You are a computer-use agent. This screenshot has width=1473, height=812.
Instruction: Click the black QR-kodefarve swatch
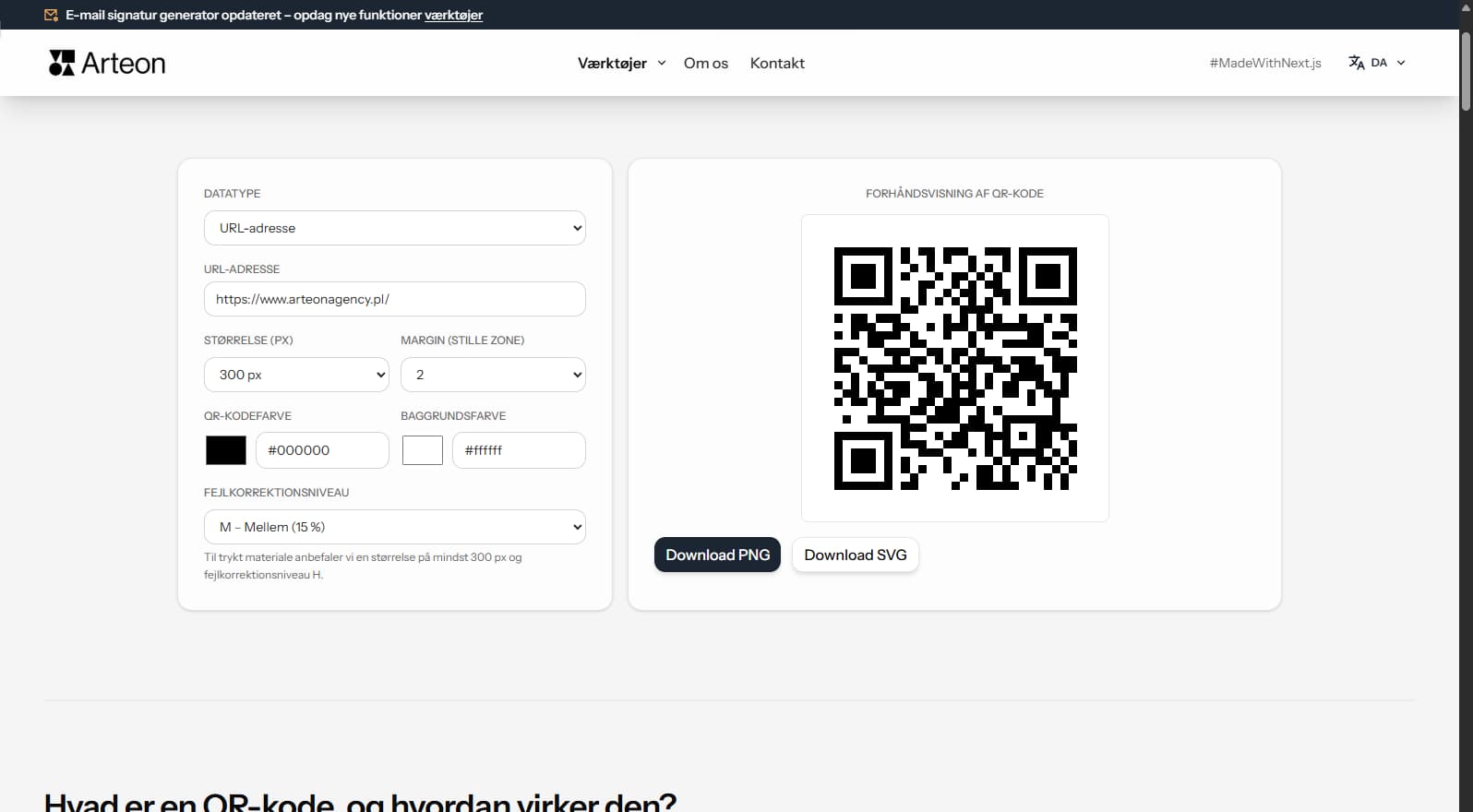[226, 450]
